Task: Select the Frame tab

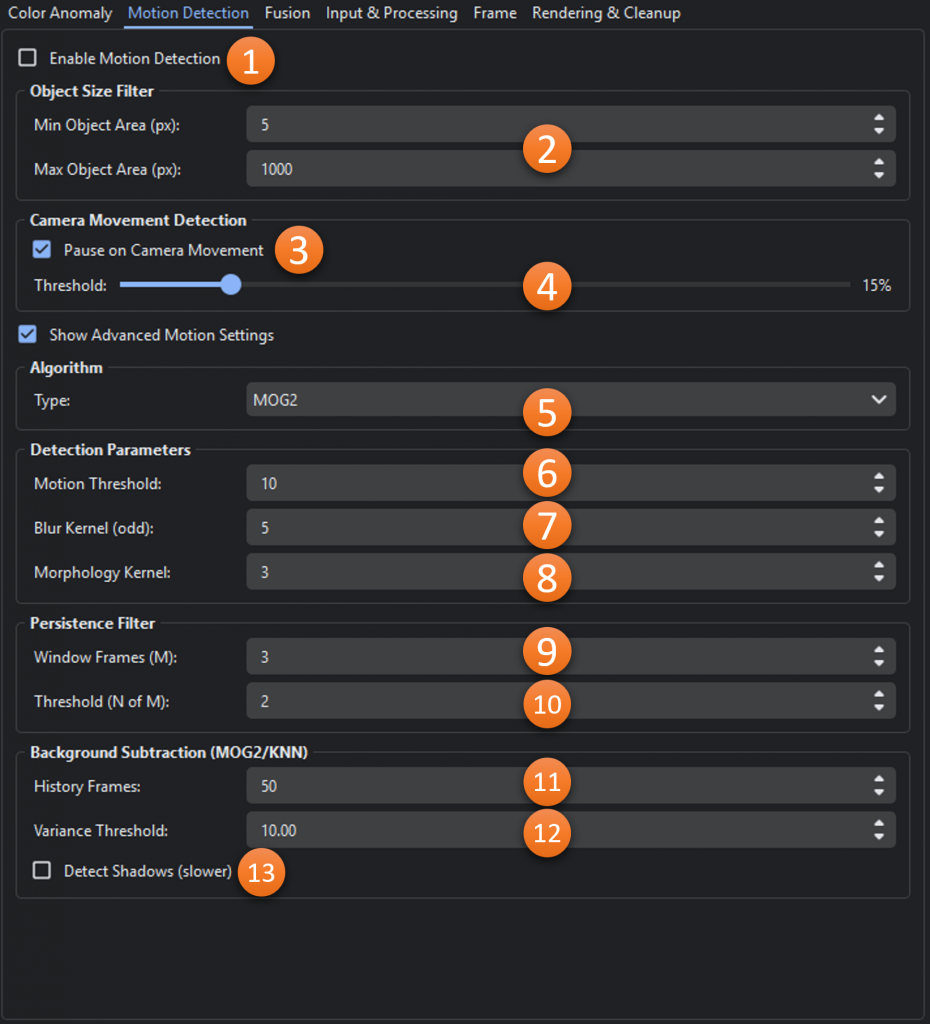Action: pos(495,13)
